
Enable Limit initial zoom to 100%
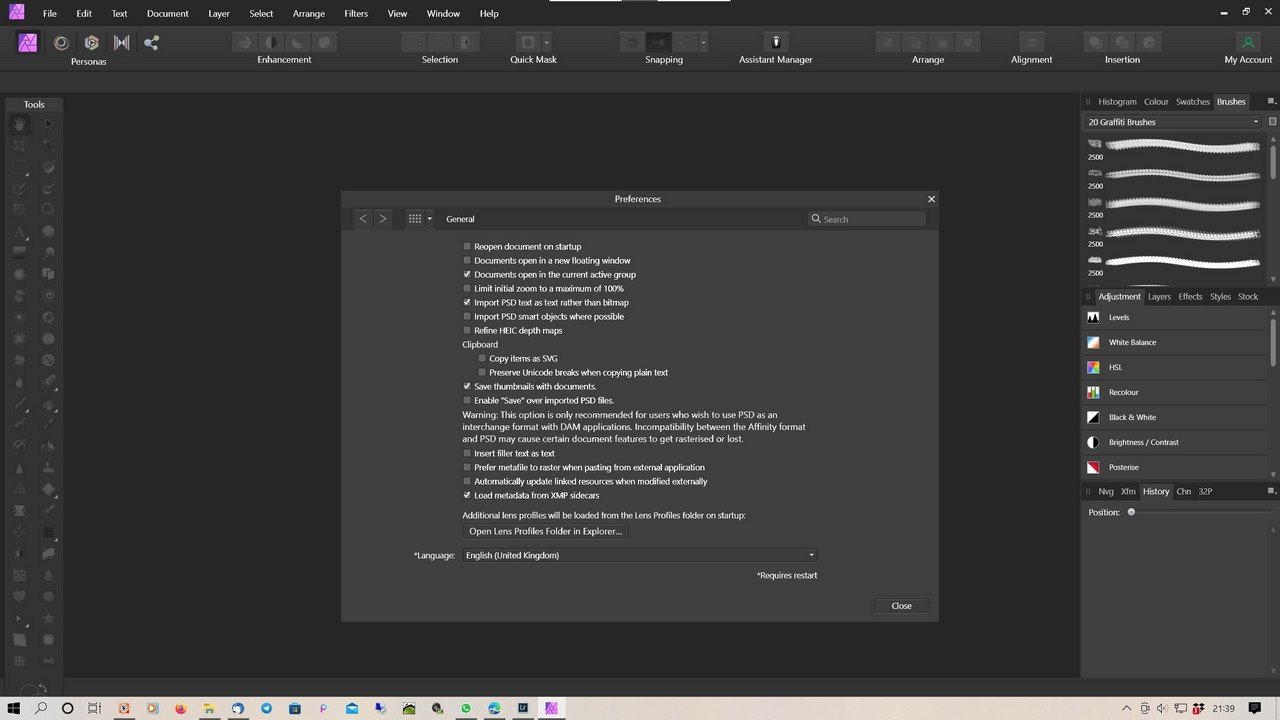point(467,288)
